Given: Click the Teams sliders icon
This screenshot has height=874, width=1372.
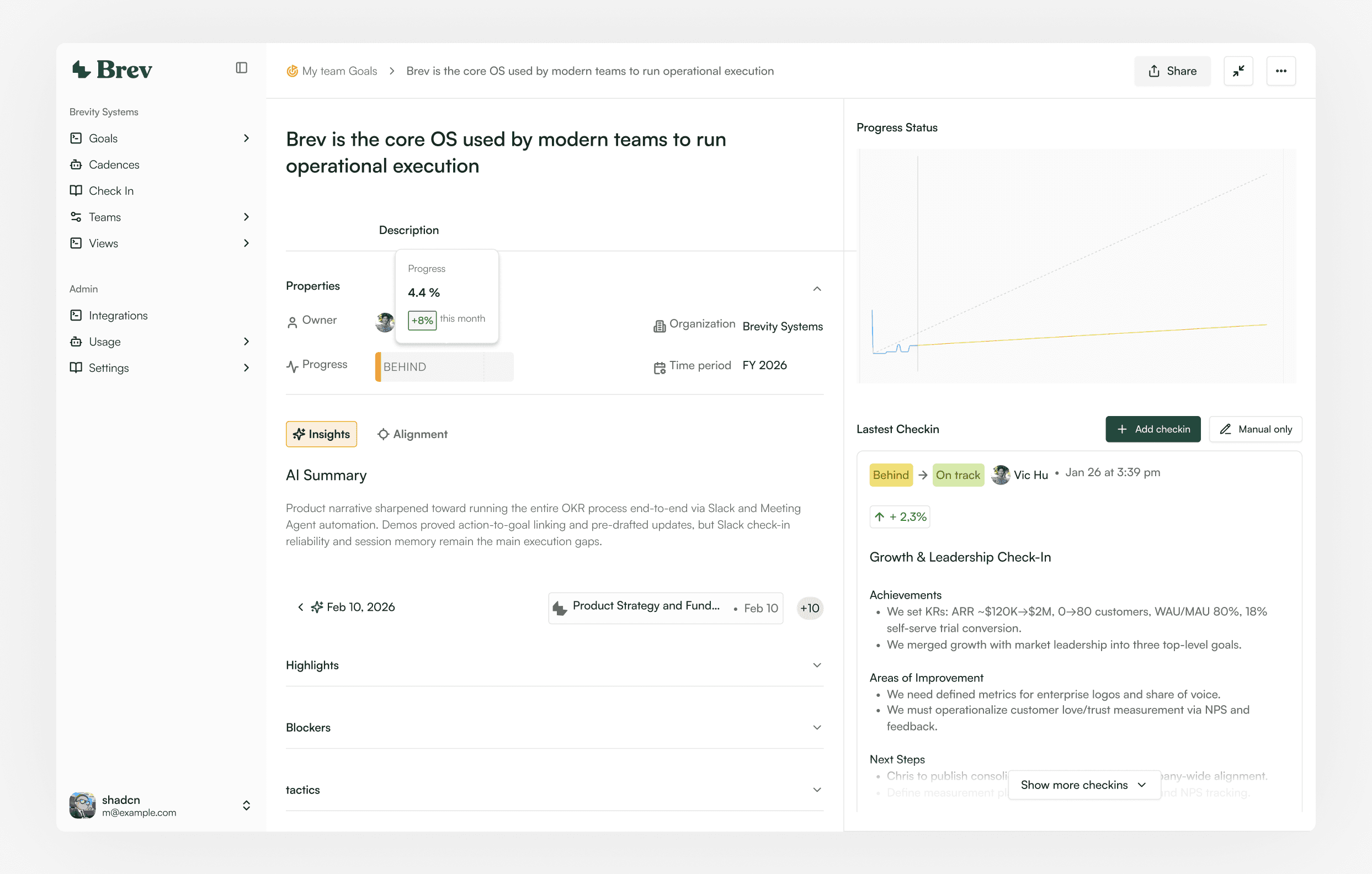Looking at the screenshot, I should tap(76, 216).
